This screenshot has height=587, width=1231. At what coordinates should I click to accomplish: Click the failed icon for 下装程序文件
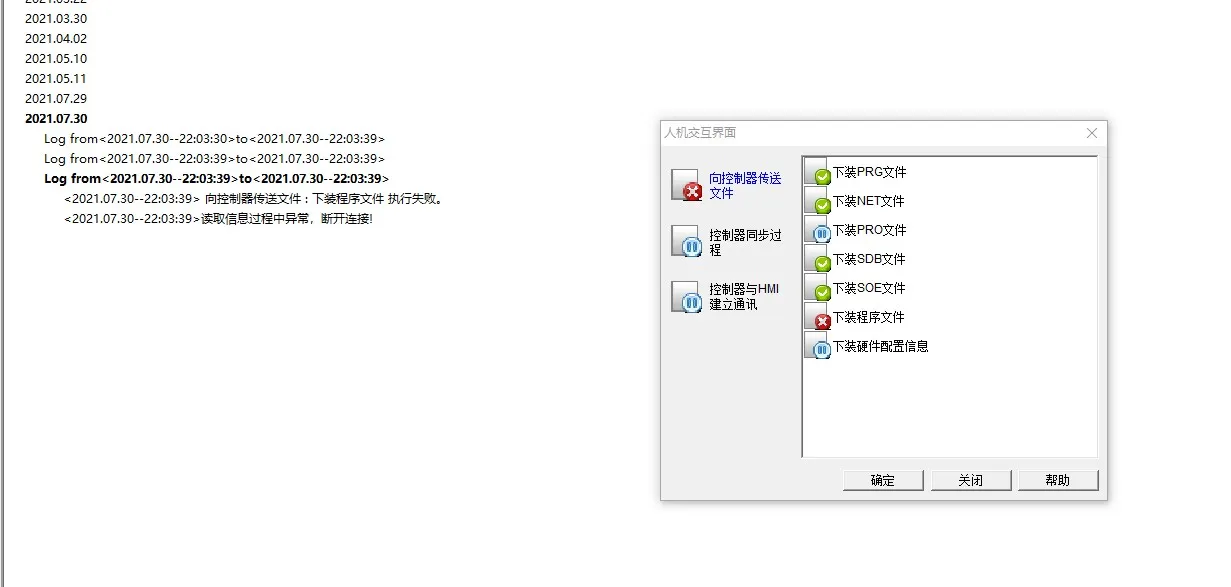click(818, 317)
